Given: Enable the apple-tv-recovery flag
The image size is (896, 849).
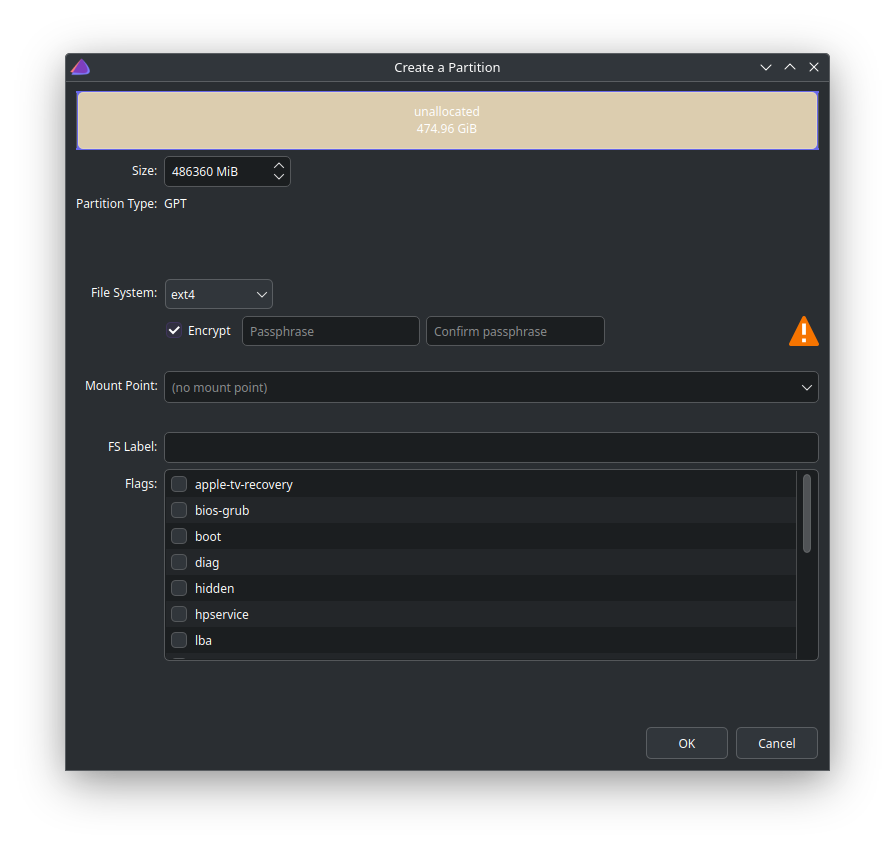Looking at the screenshot, I should (x=179, y=484).
